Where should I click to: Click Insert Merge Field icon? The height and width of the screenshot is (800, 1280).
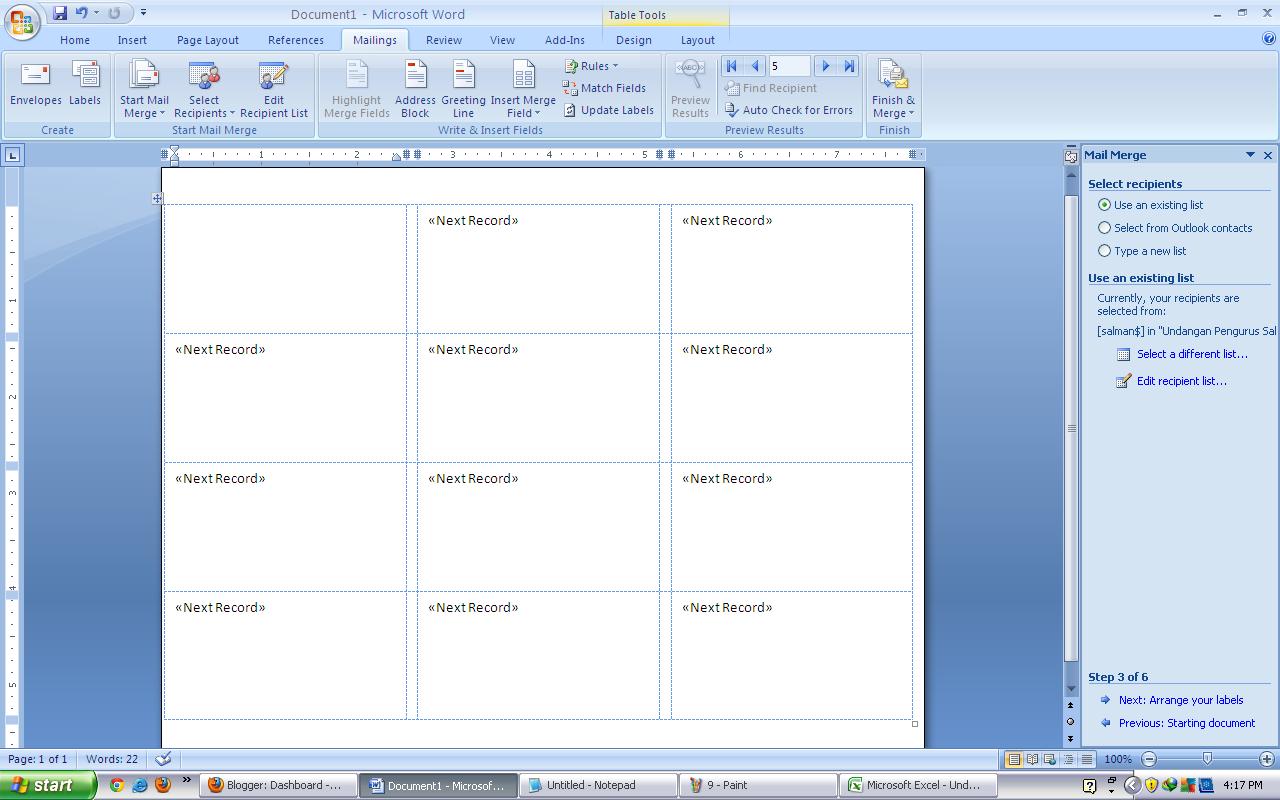click(523, 76)
